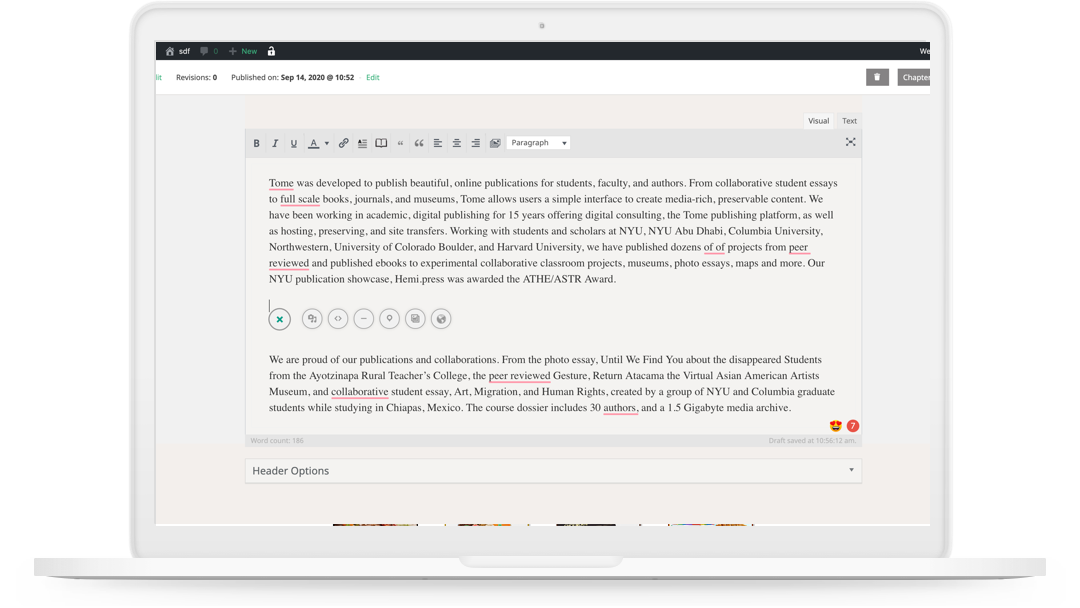The height and width of the screenshot is (608, 1080).
Task: Add a horizontal rule via the minus icon
Action: pyautogui.click(x=363, y=318)
